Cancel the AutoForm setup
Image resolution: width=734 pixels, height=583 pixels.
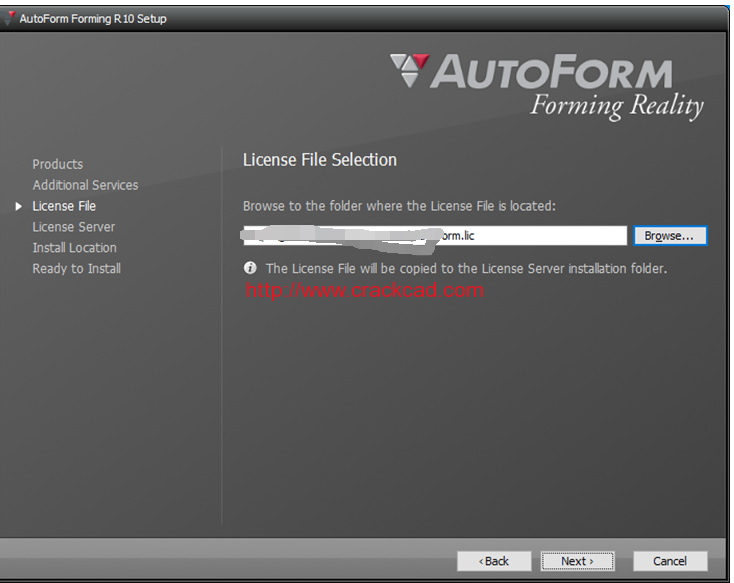pos(670,561)
